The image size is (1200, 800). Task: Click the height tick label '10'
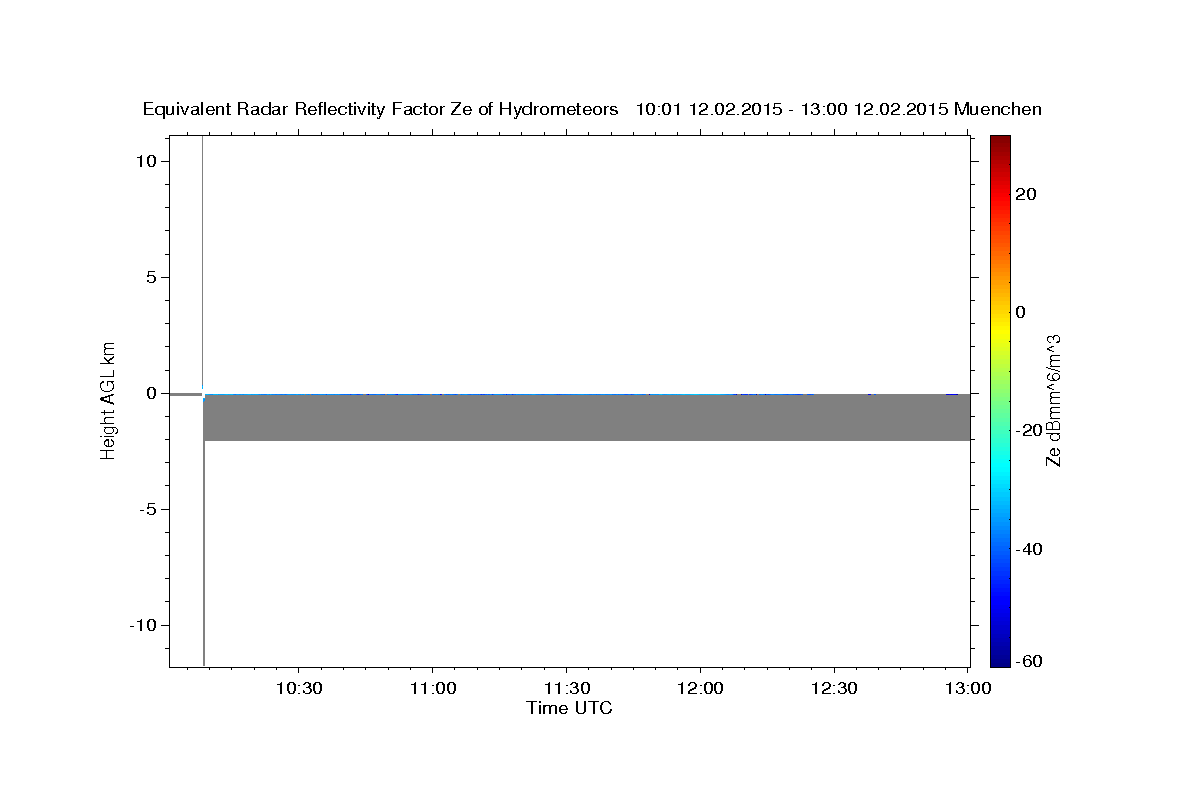148,161
